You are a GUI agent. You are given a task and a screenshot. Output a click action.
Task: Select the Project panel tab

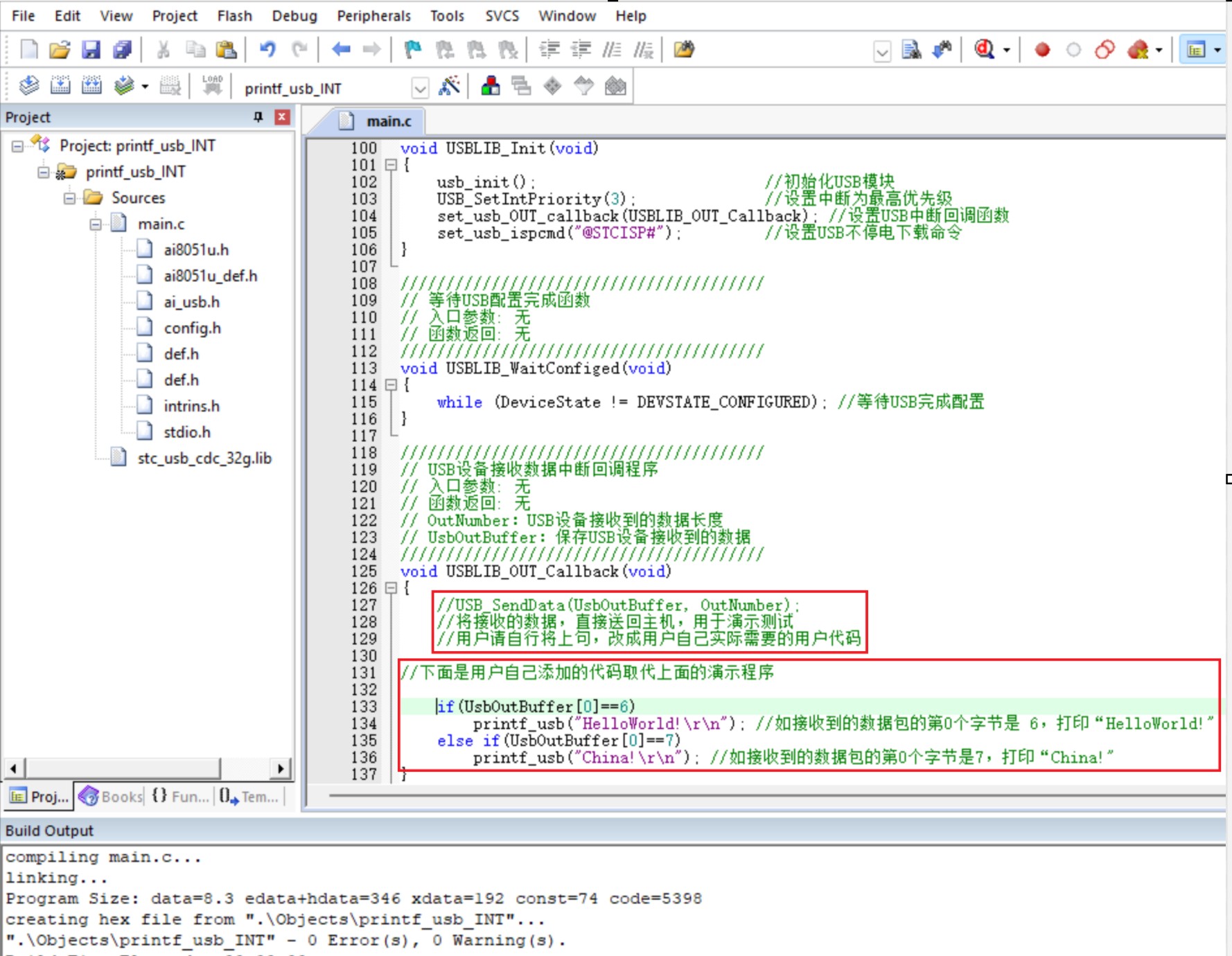point(39,797)
